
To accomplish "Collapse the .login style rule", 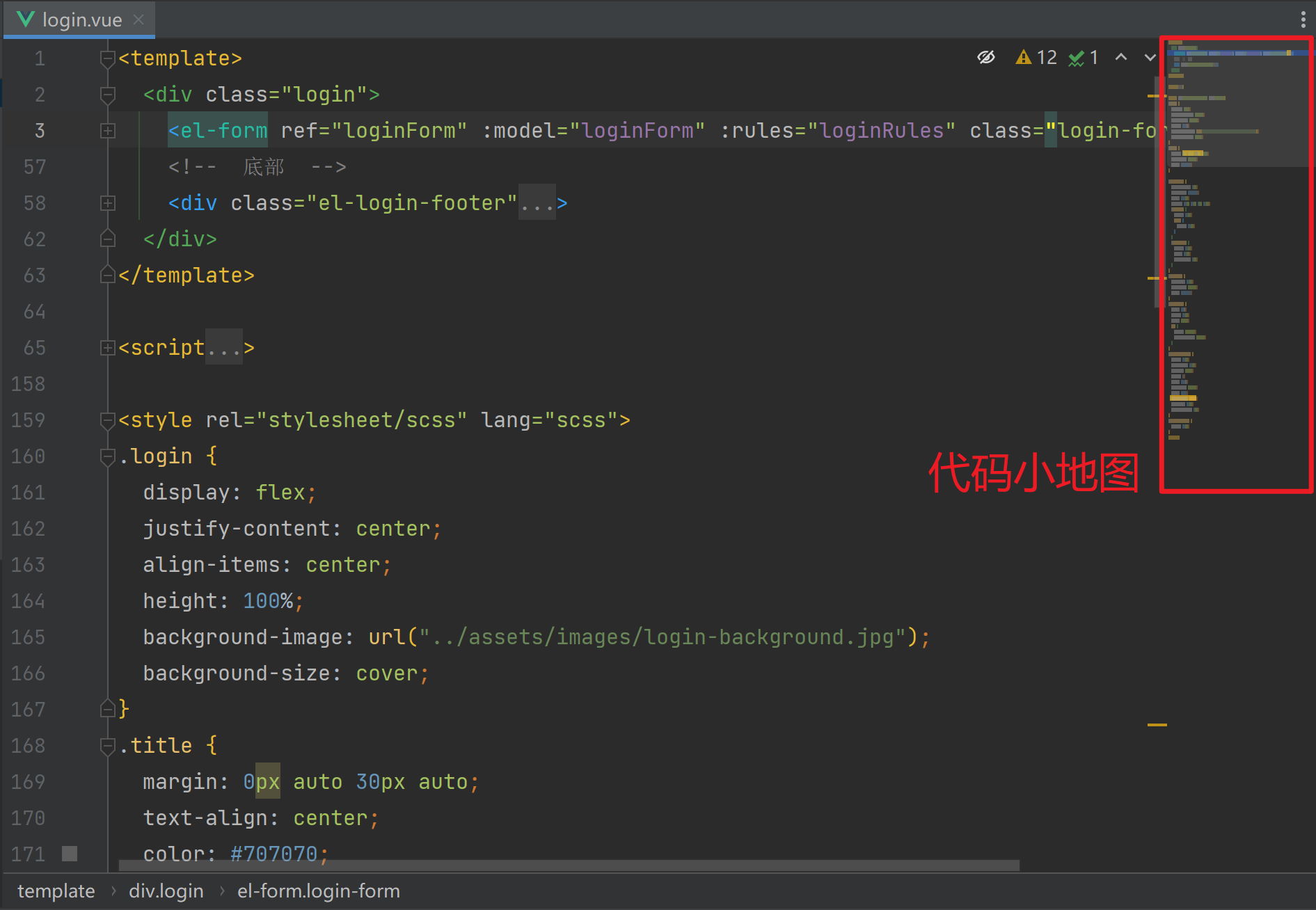I will coord(108,456).
